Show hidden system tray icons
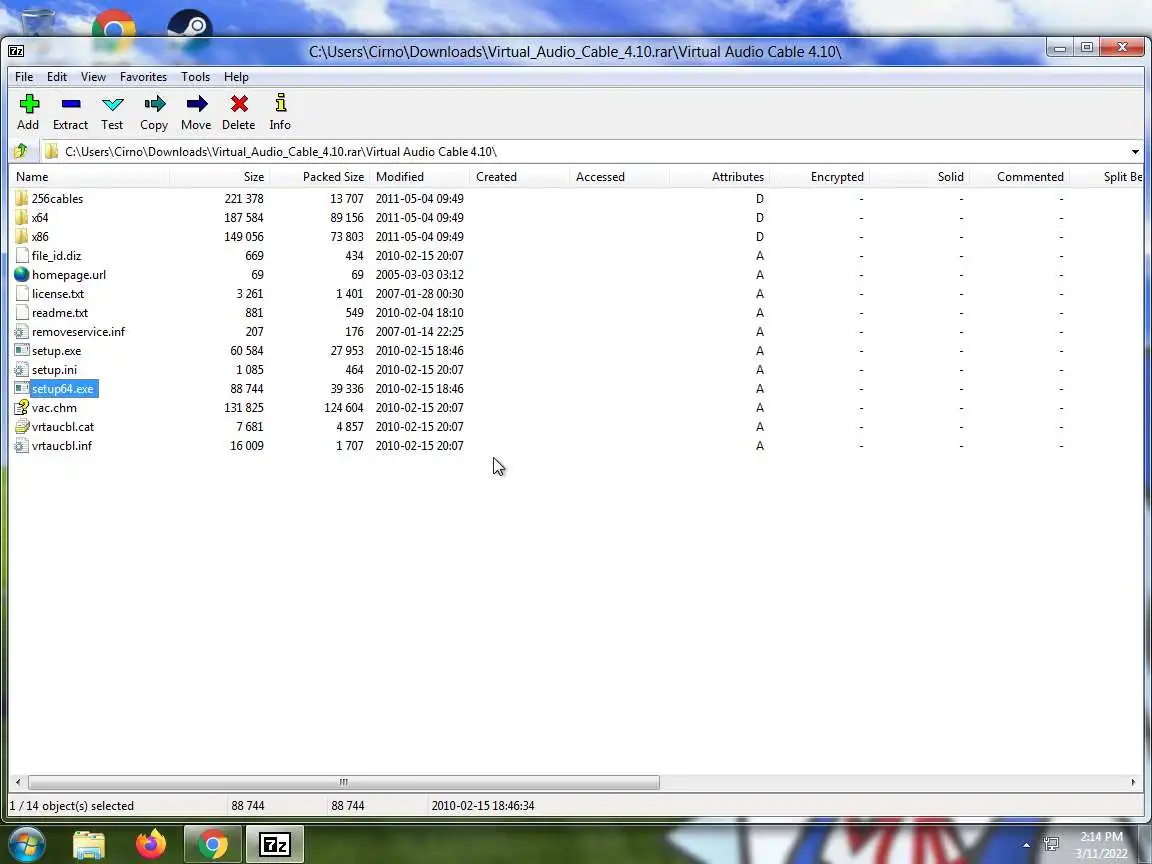1152x864 pixels. 1026,845
